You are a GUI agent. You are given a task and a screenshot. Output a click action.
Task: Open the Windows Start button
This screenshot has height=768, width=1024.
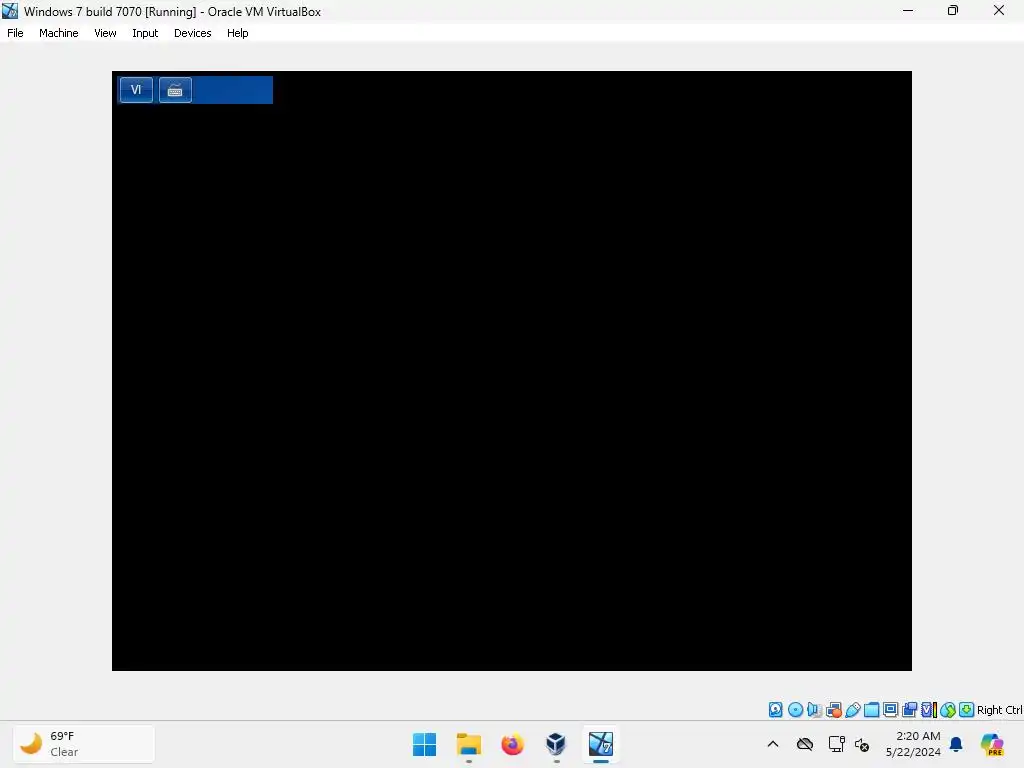pos(424,744)
